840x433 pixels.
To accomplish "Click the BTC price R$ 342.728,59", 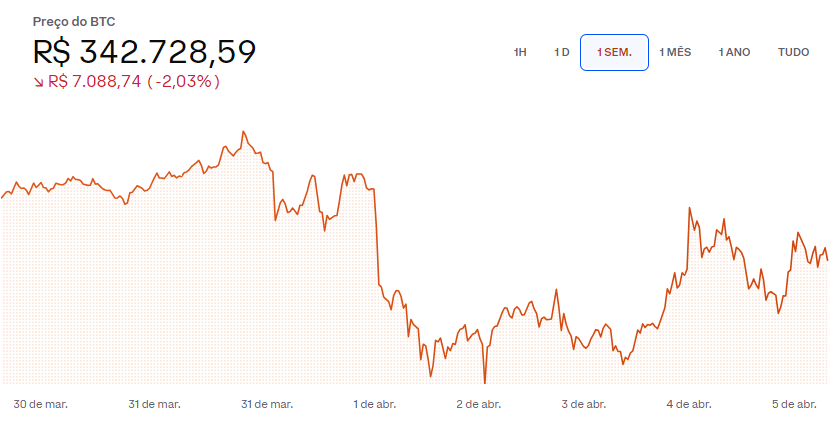I will 145,52.
